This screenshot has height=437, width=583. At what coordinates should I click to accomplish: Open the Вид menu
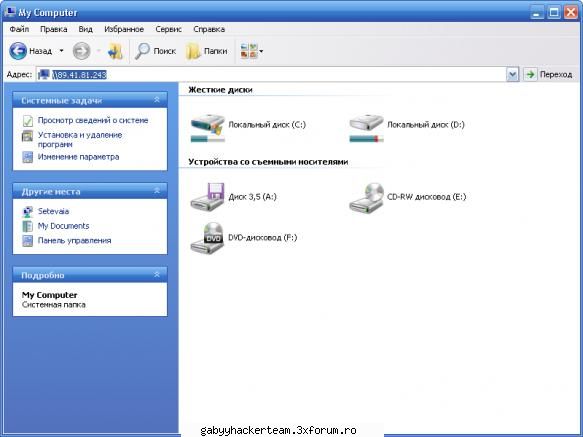tap(86, 29)
